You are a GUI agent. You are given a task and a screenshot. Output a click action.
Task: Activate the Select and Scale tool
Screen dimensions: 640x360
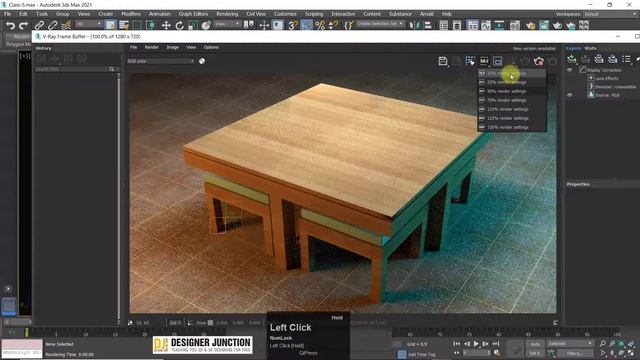(193, 25)
